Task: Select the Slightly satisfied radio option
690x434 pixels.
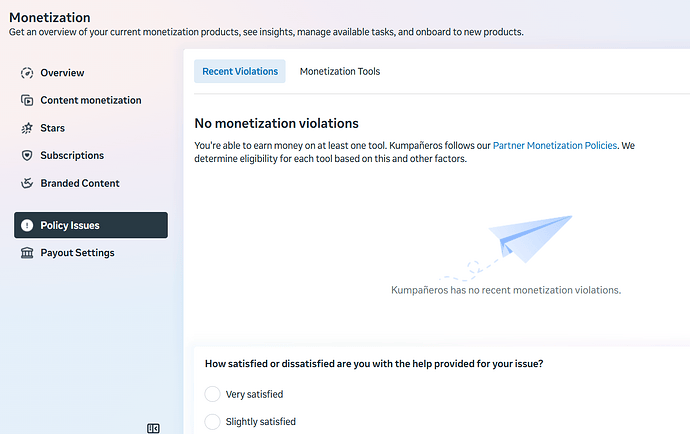Action: (x=212, y=422)
